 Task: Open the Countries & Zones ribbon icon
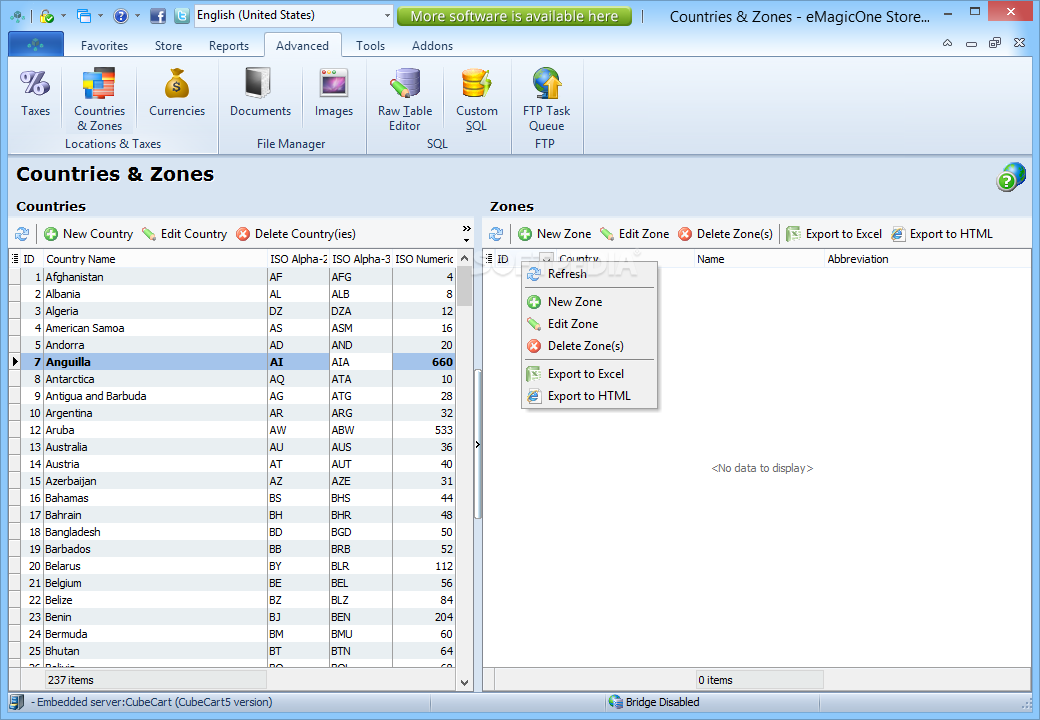tap(99, 99)
